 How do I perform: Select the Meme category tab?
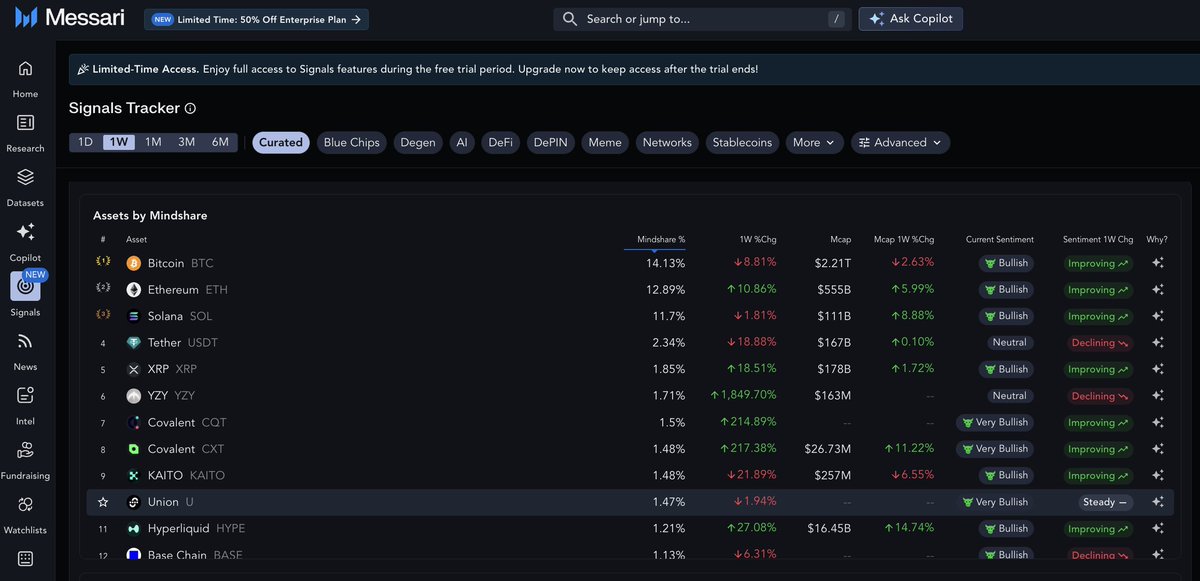pyautogui.click(x=605, y=142)
